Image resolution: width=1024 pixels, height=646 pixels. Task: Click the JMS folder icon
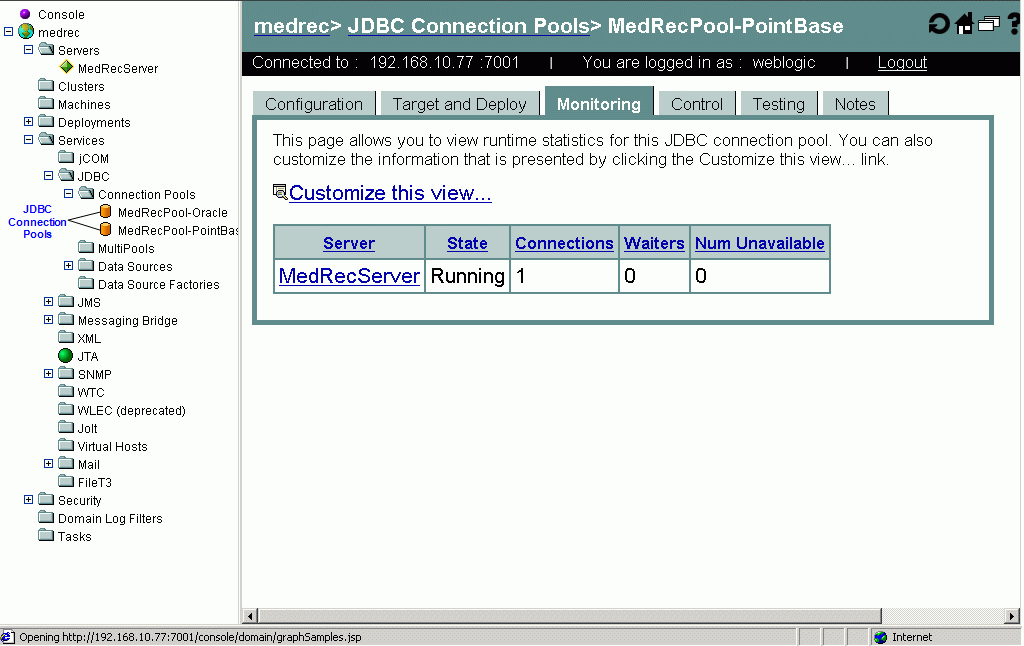coord(66,301)
